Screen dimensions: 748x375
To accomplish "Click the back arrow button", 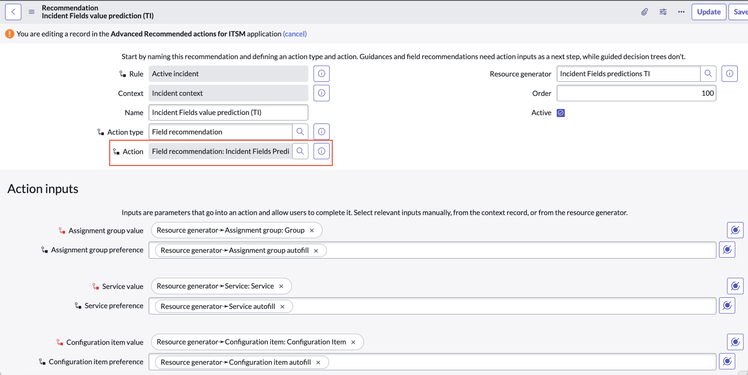I will (x=13, y=12).
